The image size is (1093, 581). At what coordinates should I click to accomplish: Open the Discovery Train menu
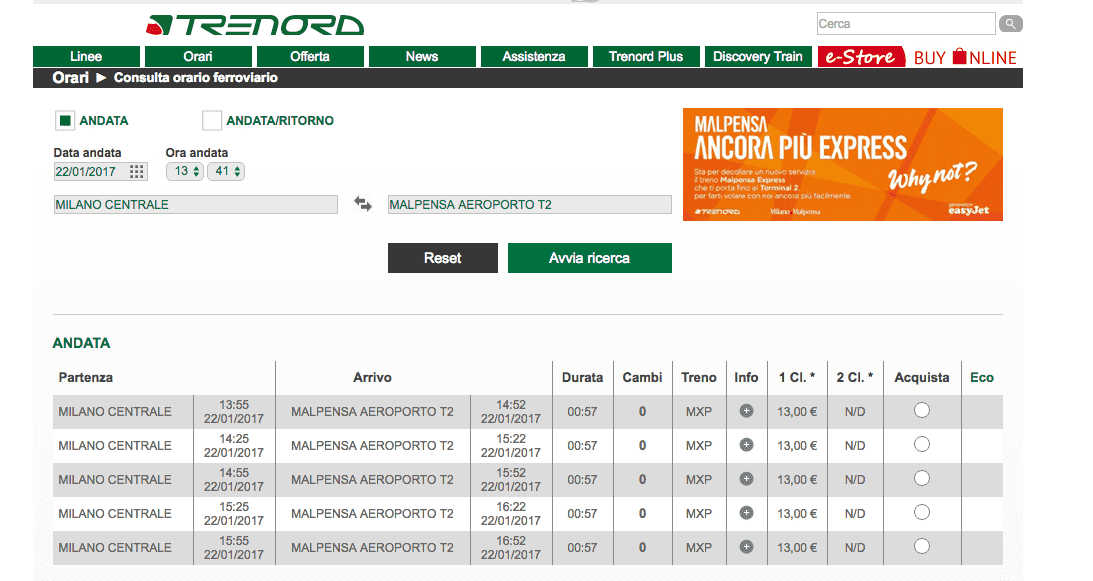tap(758, 56)
